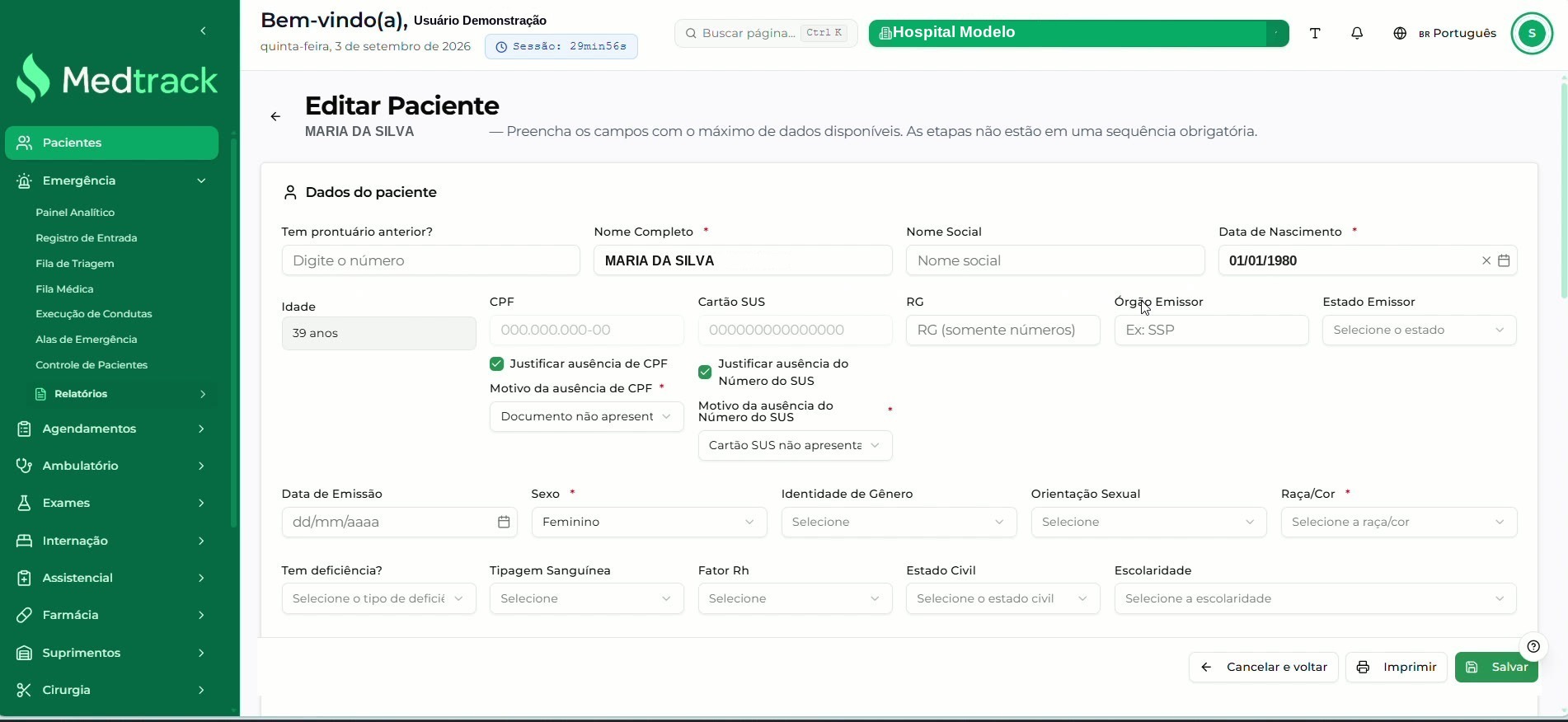Click the text size T icon
The height and width of the screenshot is (722, 1568).
pos(1315,34)
